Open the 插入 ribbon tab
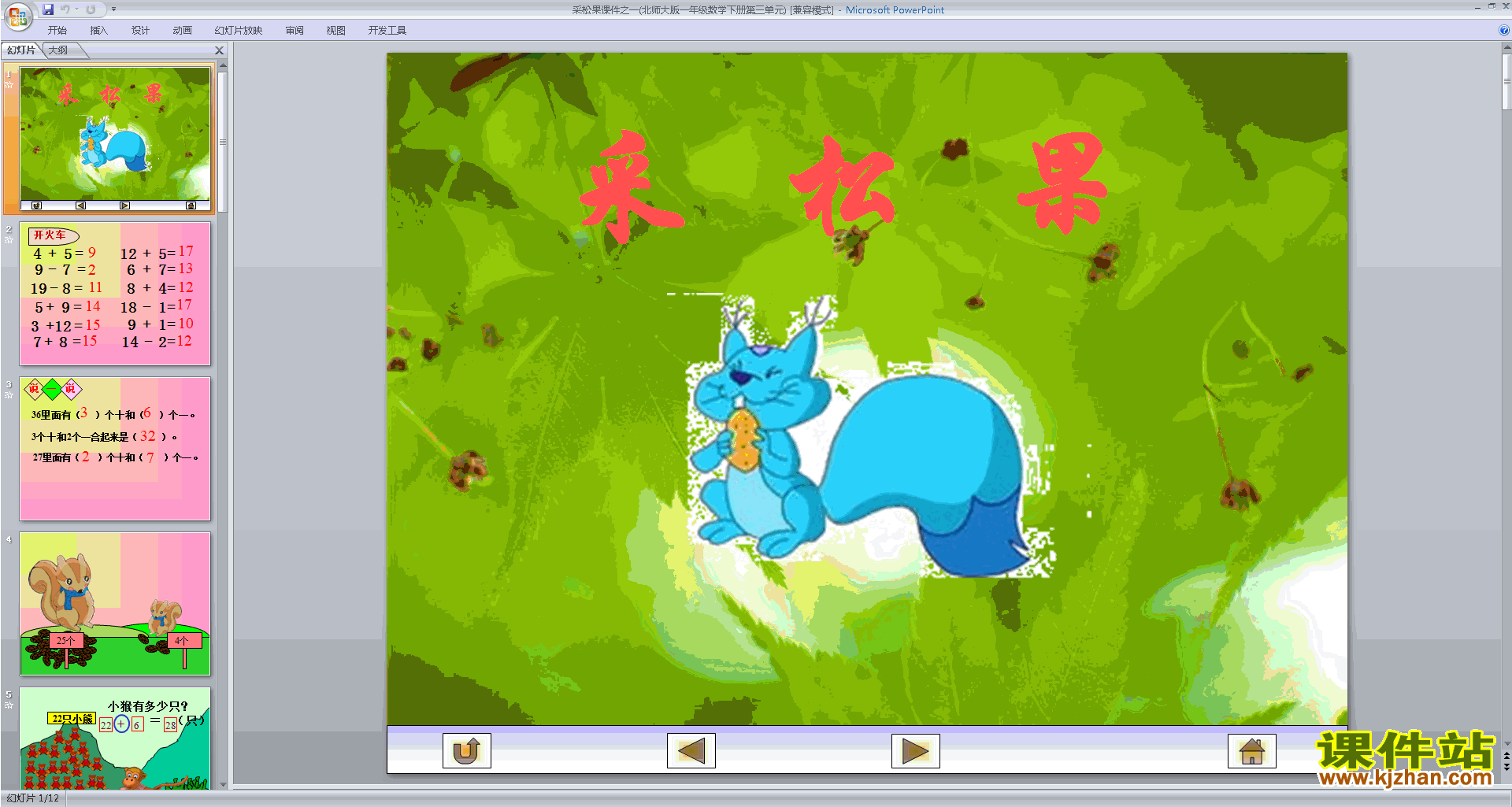The width and height of the screenshot is (1512, 807). pos(98,30)
